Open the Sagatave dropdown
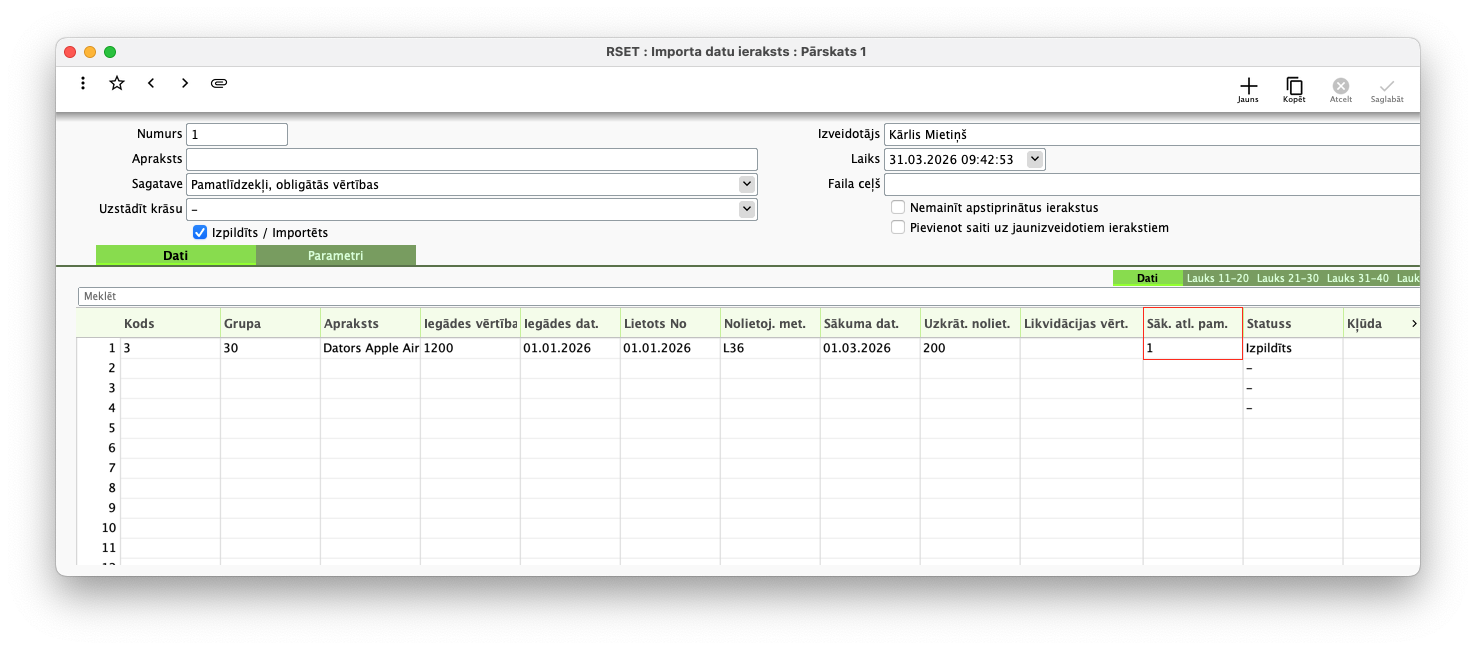 [x=746, y=184]
